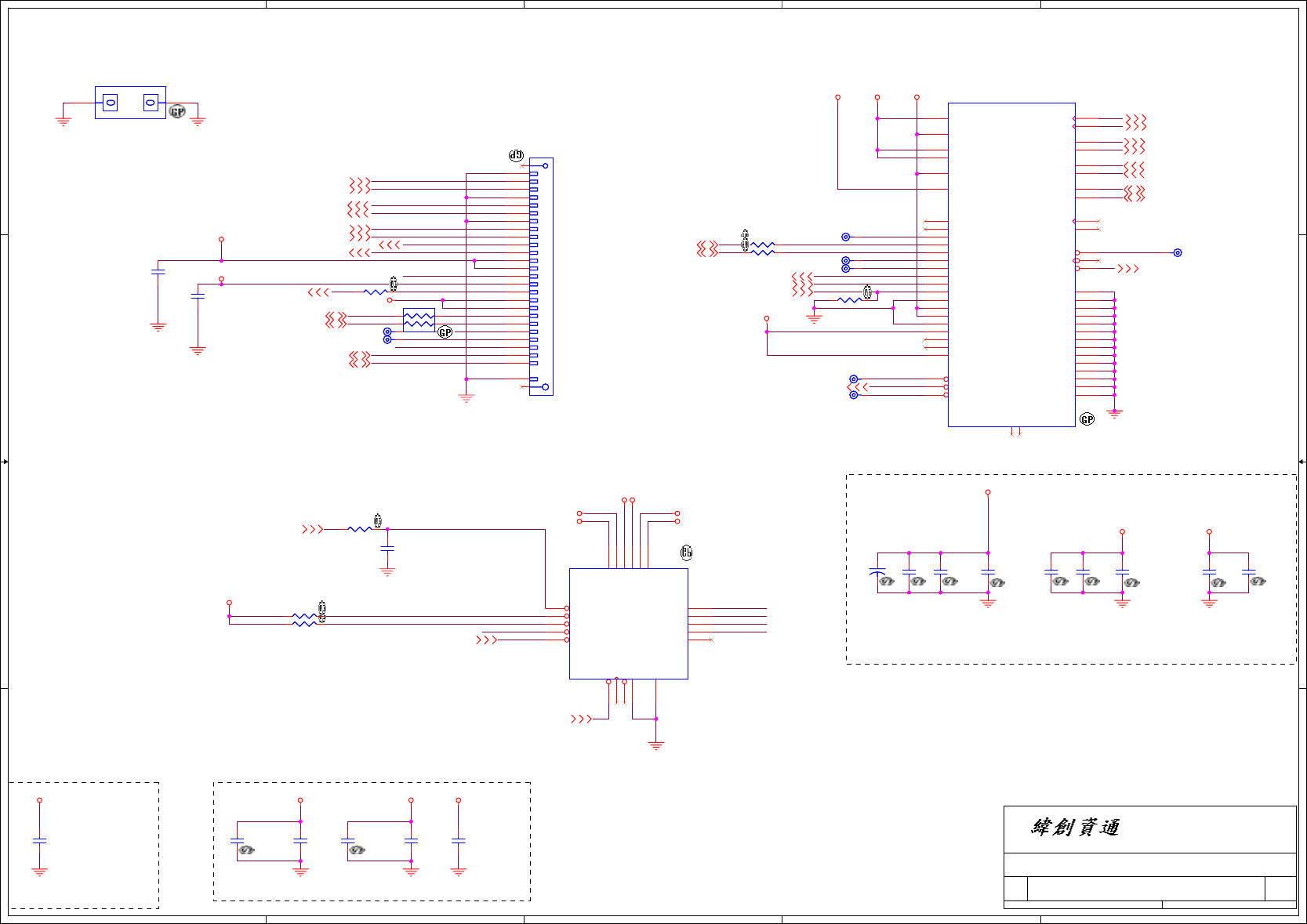Select the large tall IC rectangle body
This screenshot has height=924, width=1307.
(1011, 265)
